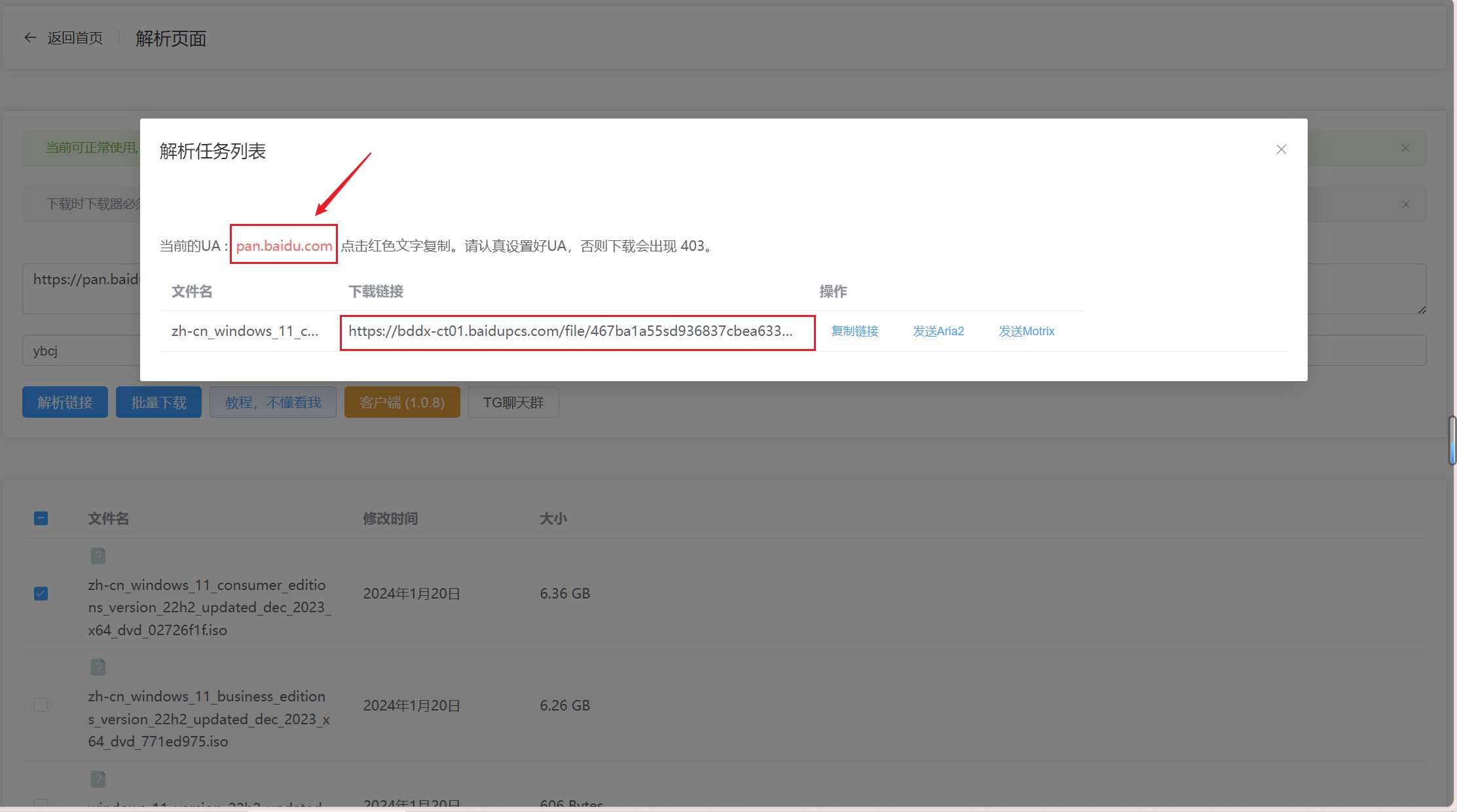1457x812 pixels.
Task: Select the zh-cn_windows_11_c... file name in dialog
Action: pos(245,331)
